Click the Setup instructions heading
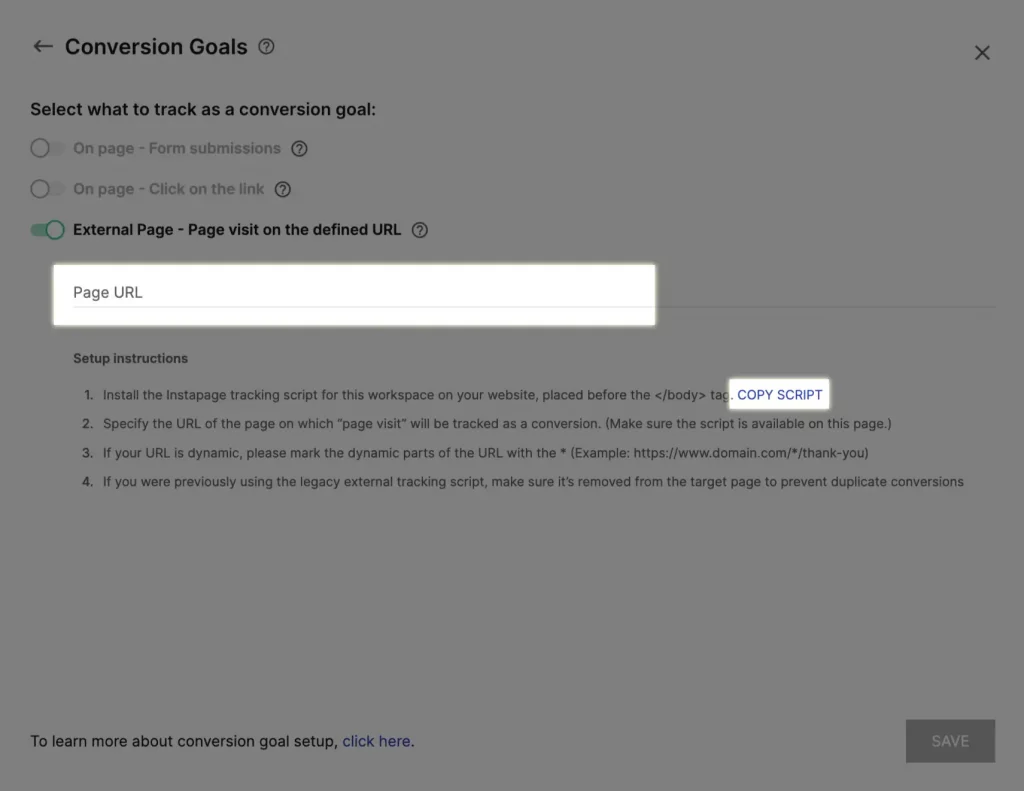The image size is (1024, 791). [131, 358]
